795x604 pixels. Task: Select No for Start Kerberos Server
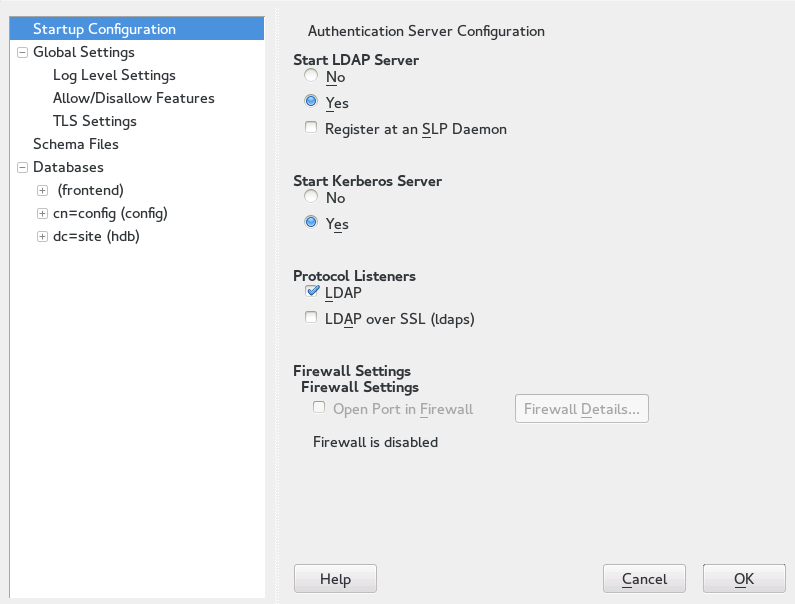(x=312, y=197)
